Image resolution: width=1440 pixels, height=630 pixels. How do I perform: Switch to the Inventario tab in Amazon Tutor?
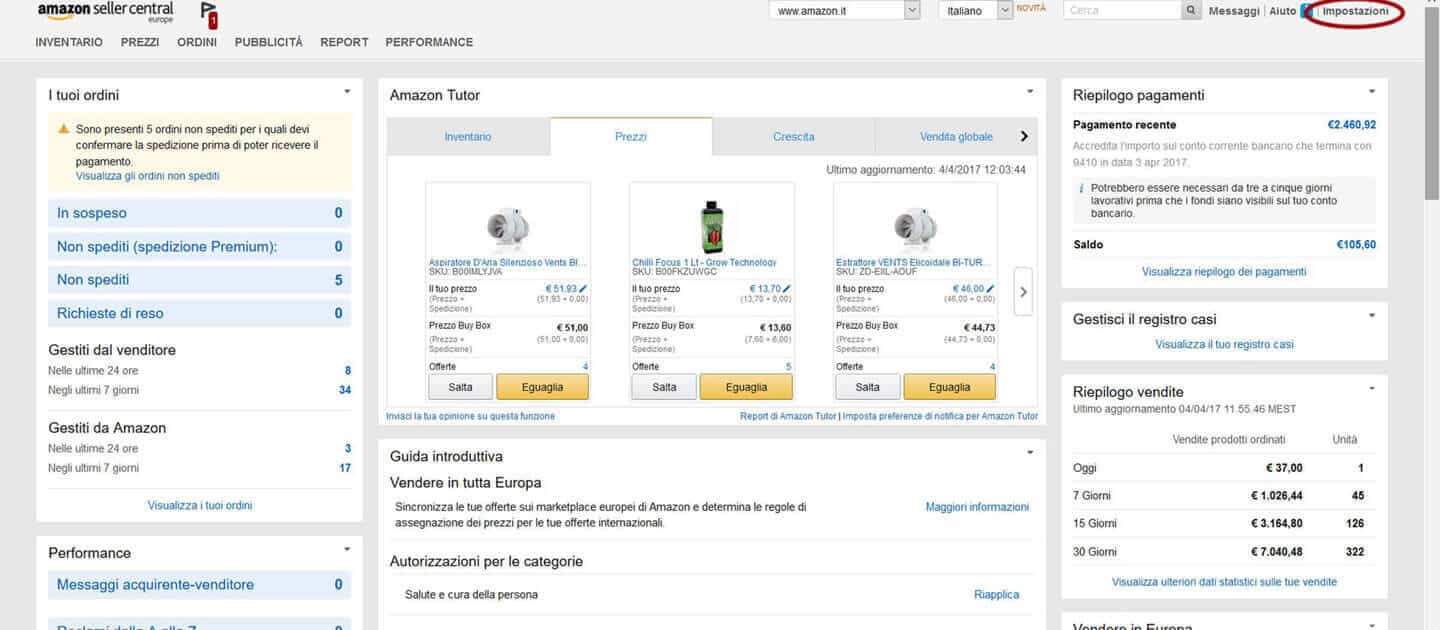tap(468, 137)
